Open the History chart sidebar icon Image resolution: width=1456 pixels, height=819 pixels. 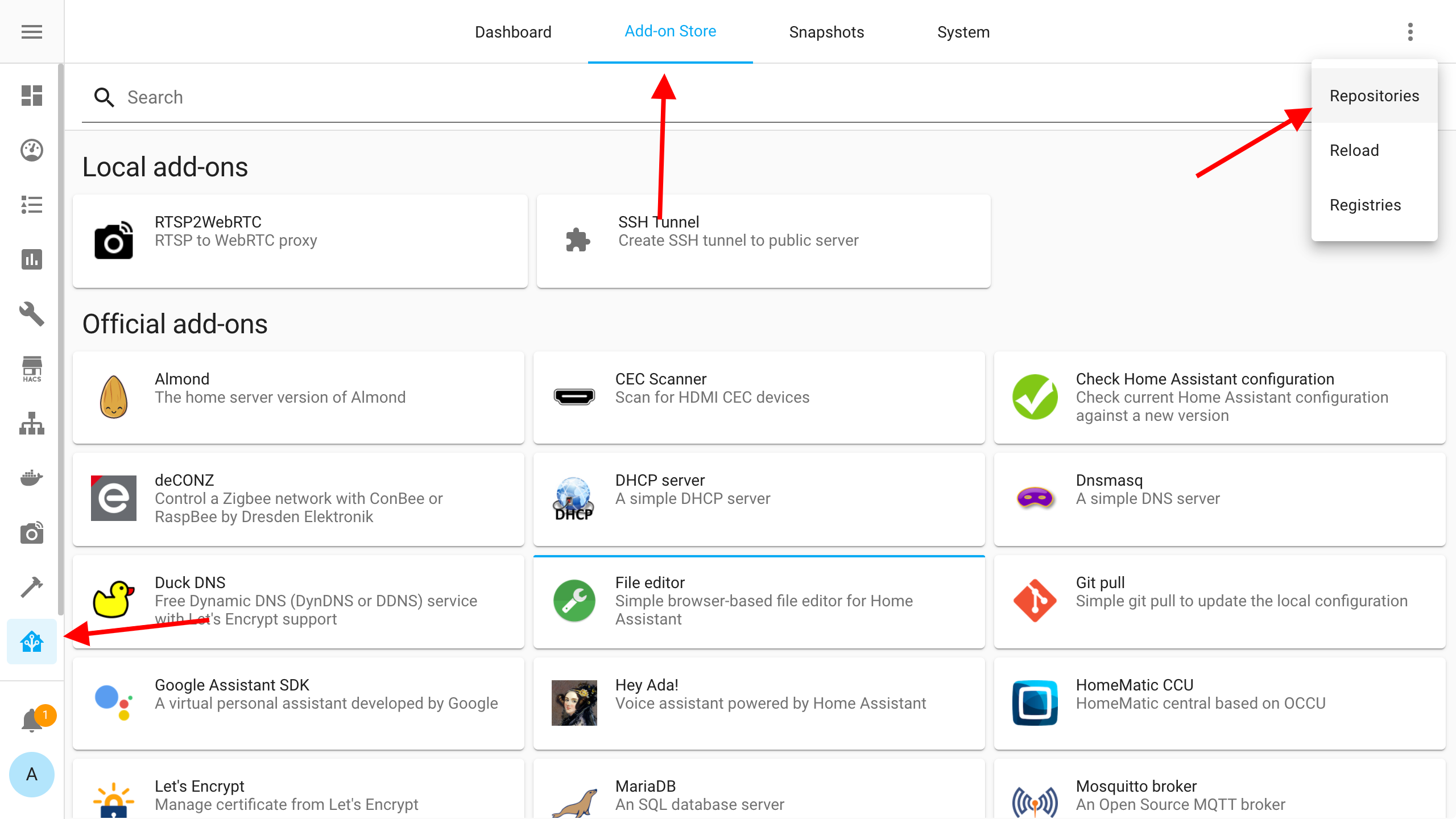point(32,259)
